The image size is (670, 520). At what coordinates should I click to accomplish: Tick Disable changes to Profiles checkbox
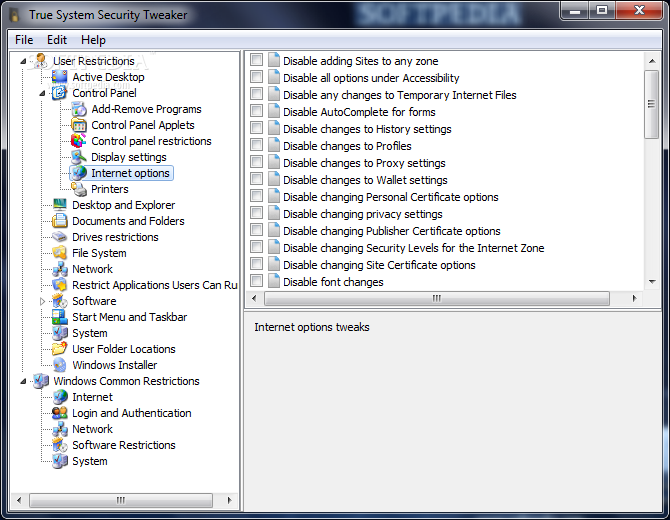click(256, 145)
